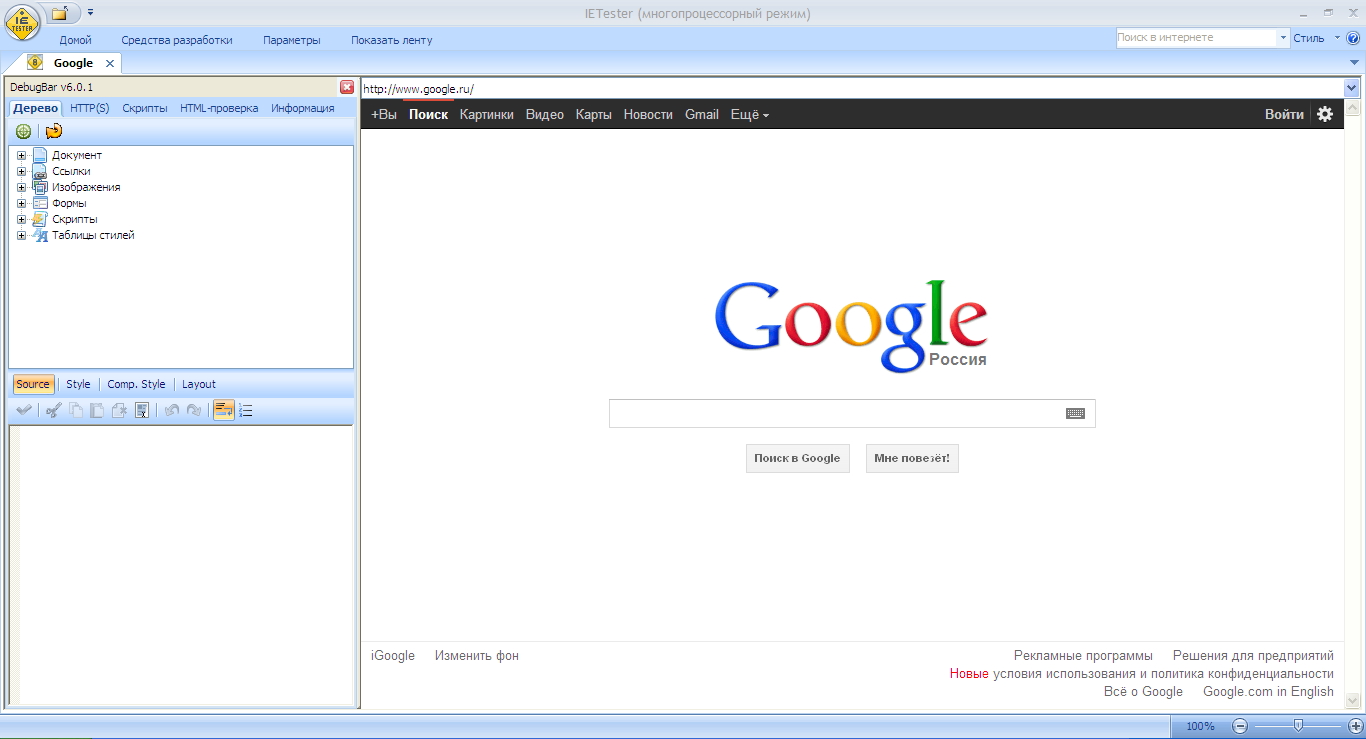This screenshot has width=1366, height=739.
Task: Click the apply checkmark icon in source toolbar
Action: point(24,410)
